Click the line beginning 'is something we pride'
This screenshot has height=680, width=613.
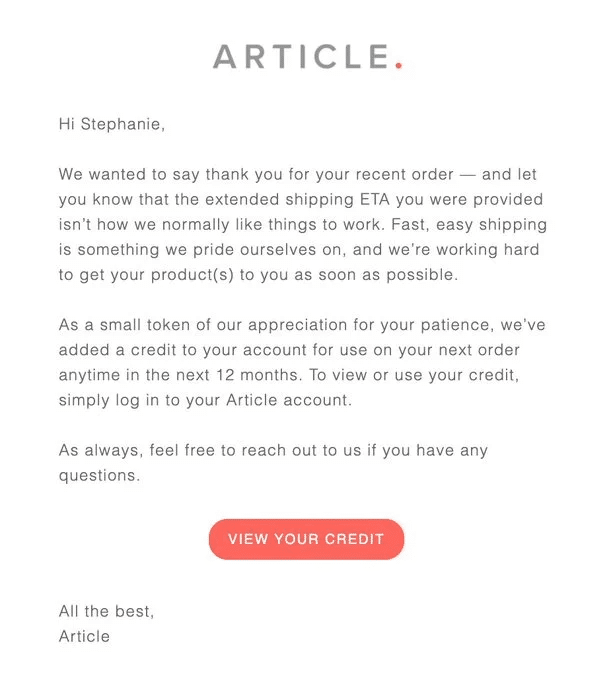tap(299, 250)
